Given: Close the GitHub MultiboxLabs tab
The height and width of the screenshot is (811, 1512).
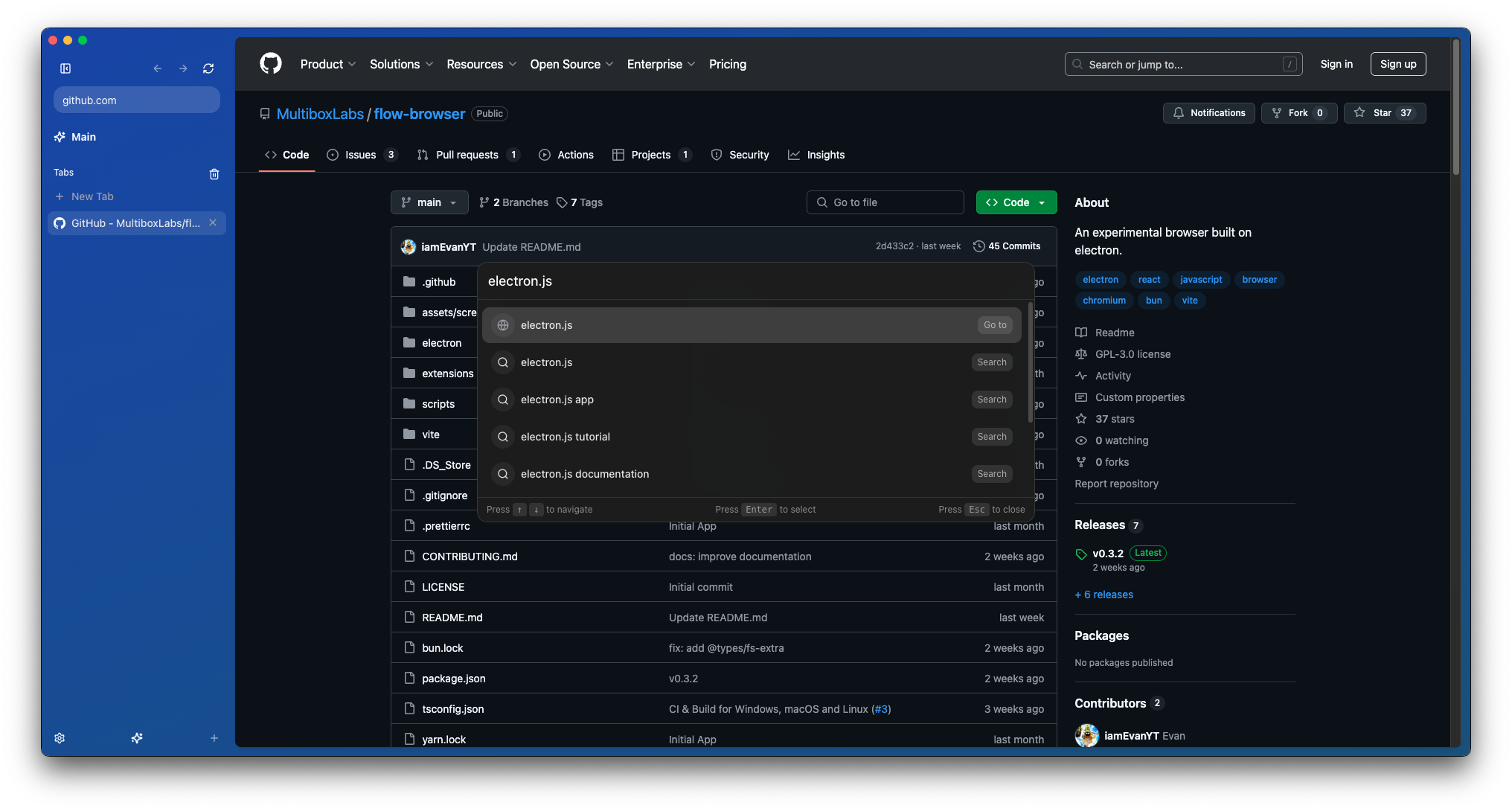Looking at the screenshot, I should (213, 223).
